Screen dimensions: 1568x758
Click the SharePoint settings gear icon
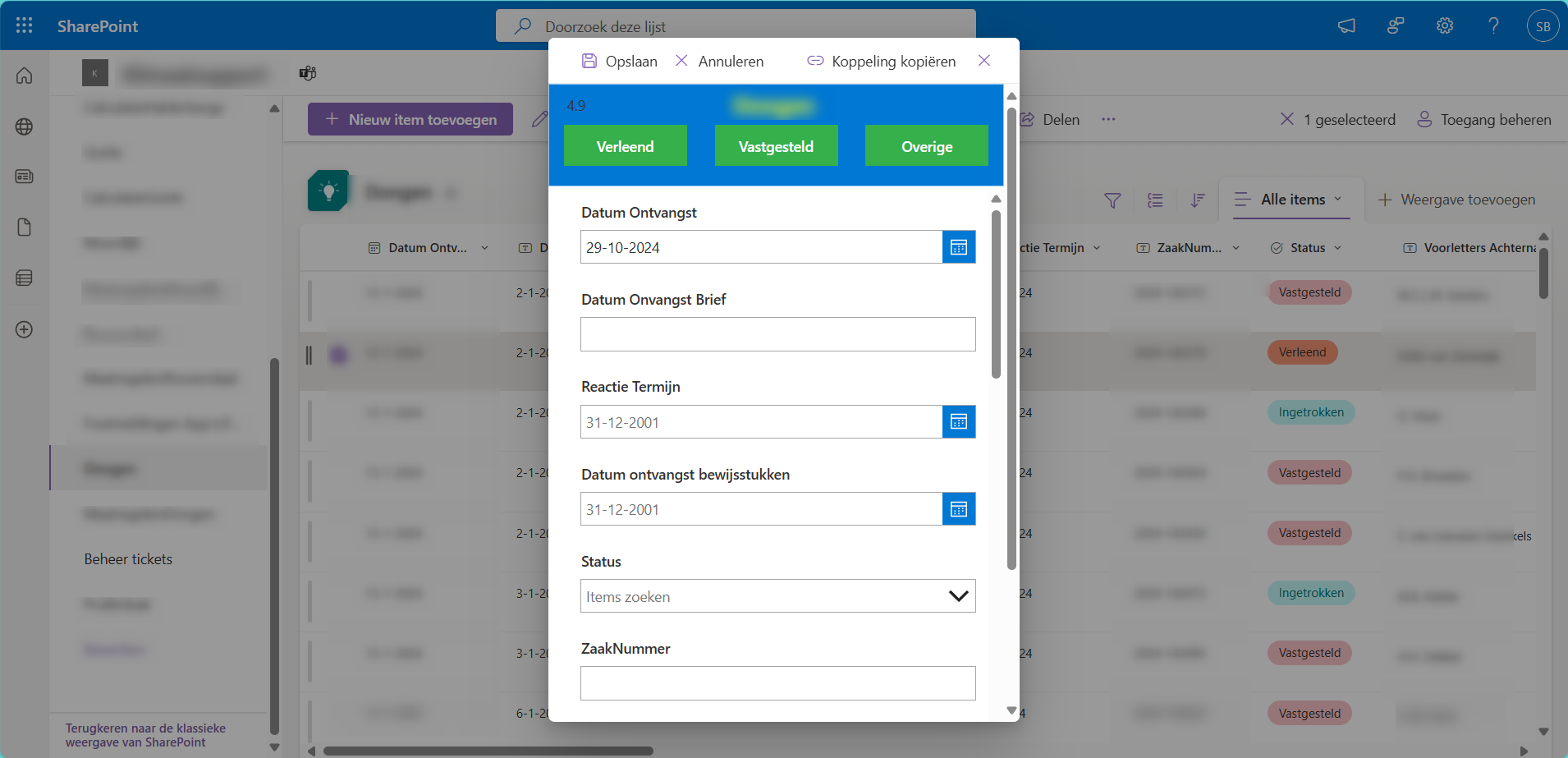(x=1444, y=25)
